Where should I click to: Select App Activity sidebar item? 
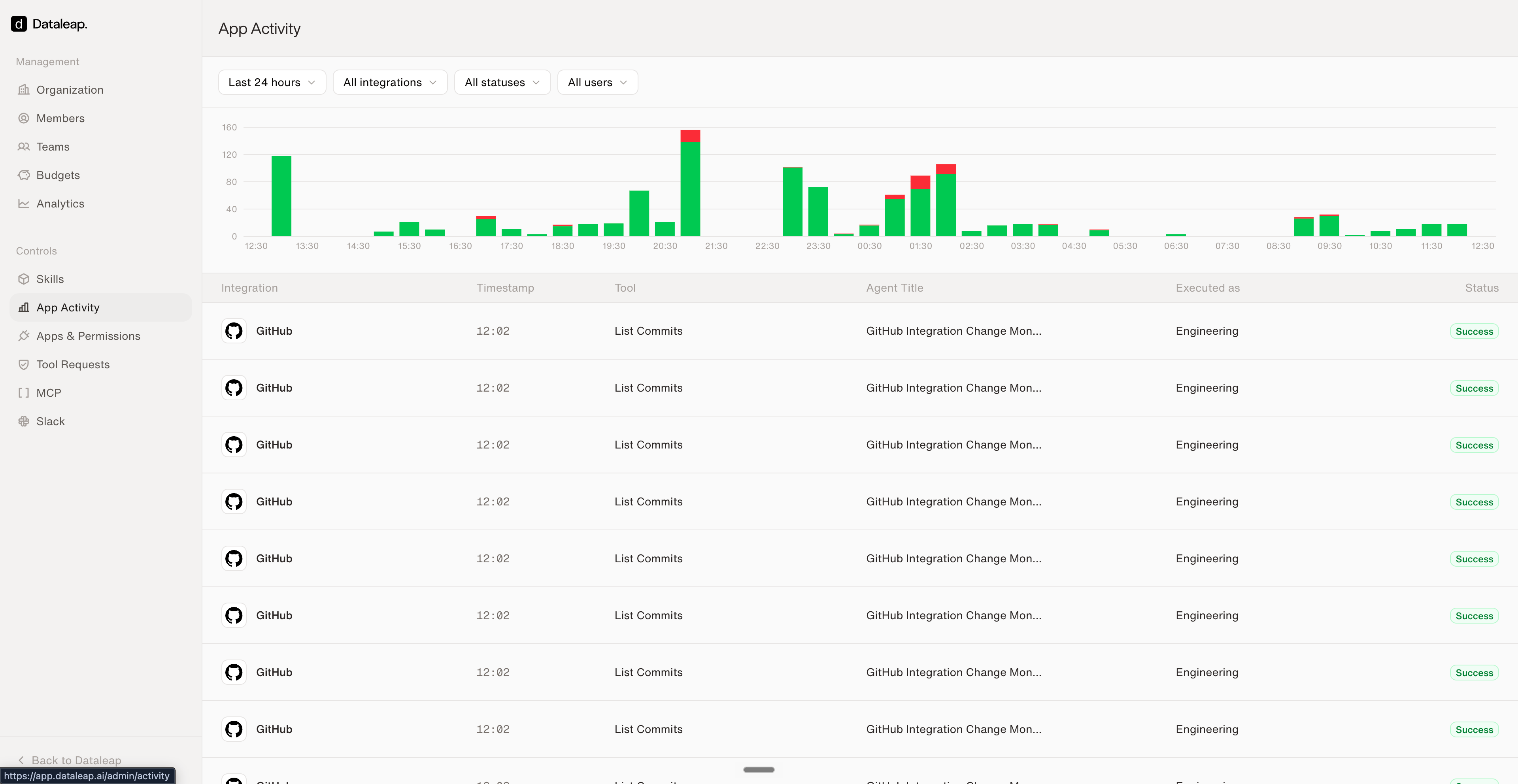point(101,307)
